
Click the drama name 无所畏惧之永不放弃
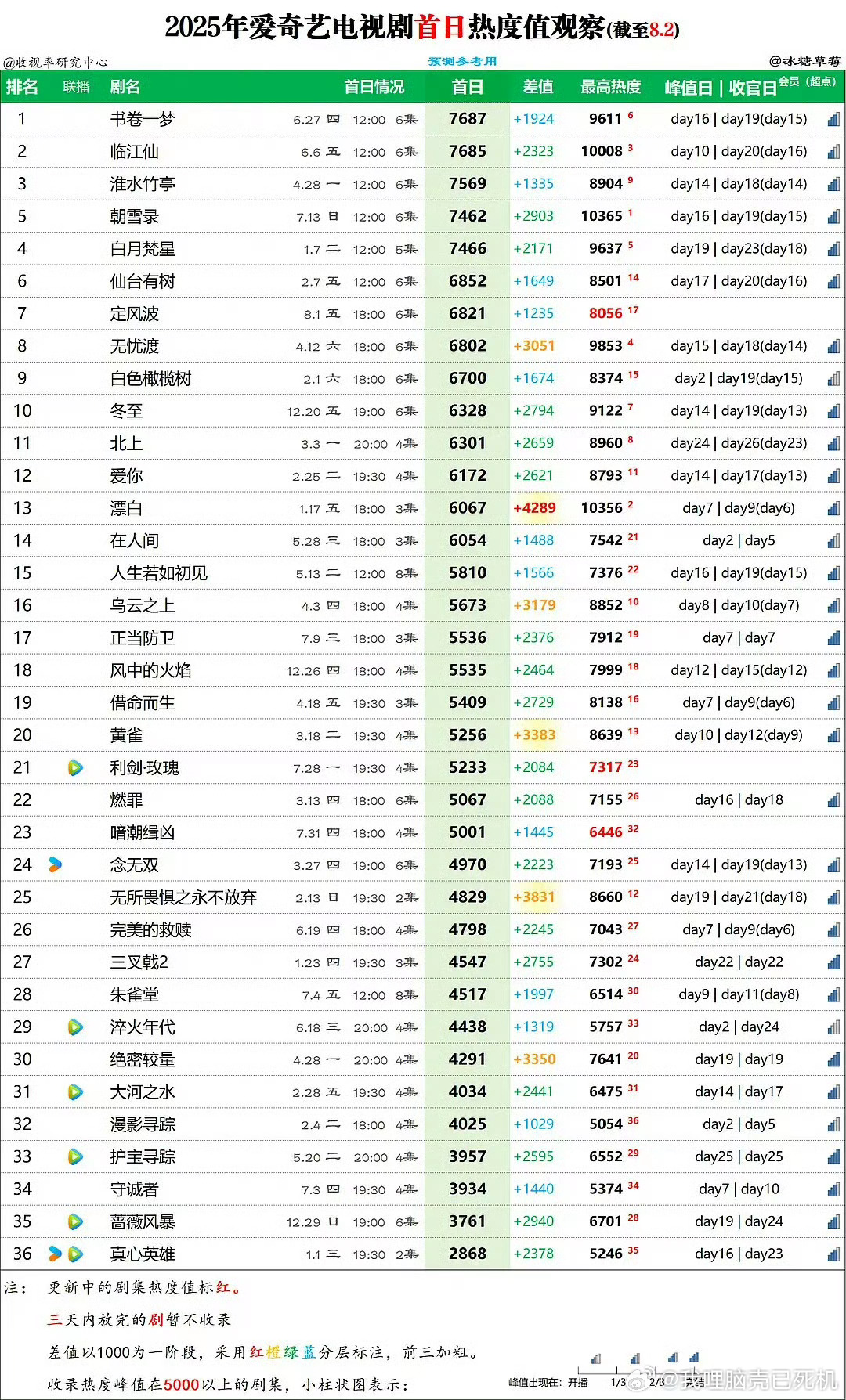tap(183, 897)
